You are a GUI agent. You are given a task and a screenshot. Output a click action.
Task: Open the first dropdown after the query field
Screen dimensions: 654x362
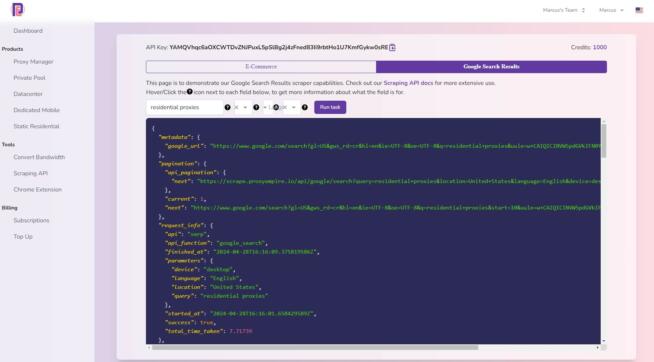point(242,107)
